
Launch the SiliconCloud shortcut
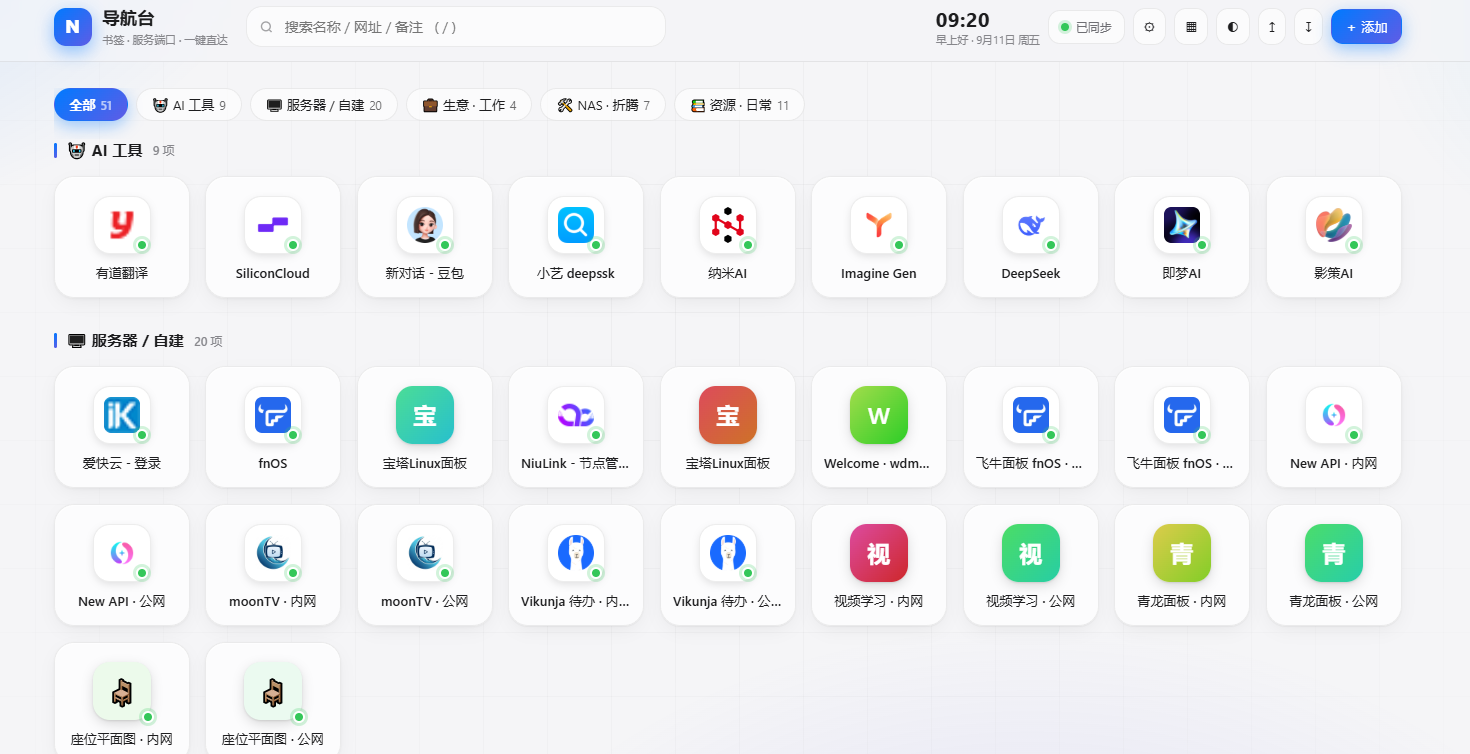(x=273, y=237)
